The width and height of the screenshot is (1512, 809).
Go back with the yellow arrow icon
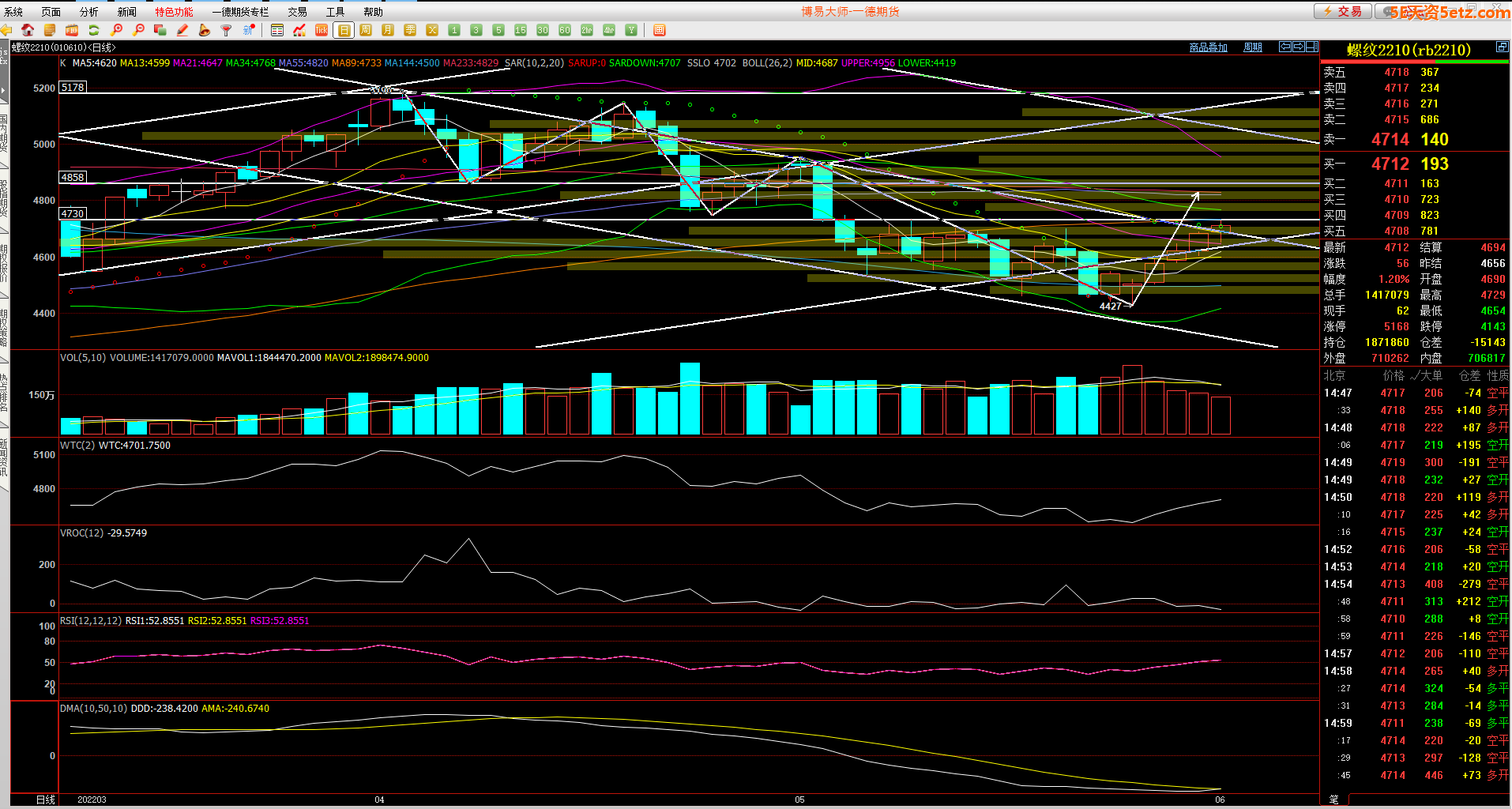[x=7, y=30]
